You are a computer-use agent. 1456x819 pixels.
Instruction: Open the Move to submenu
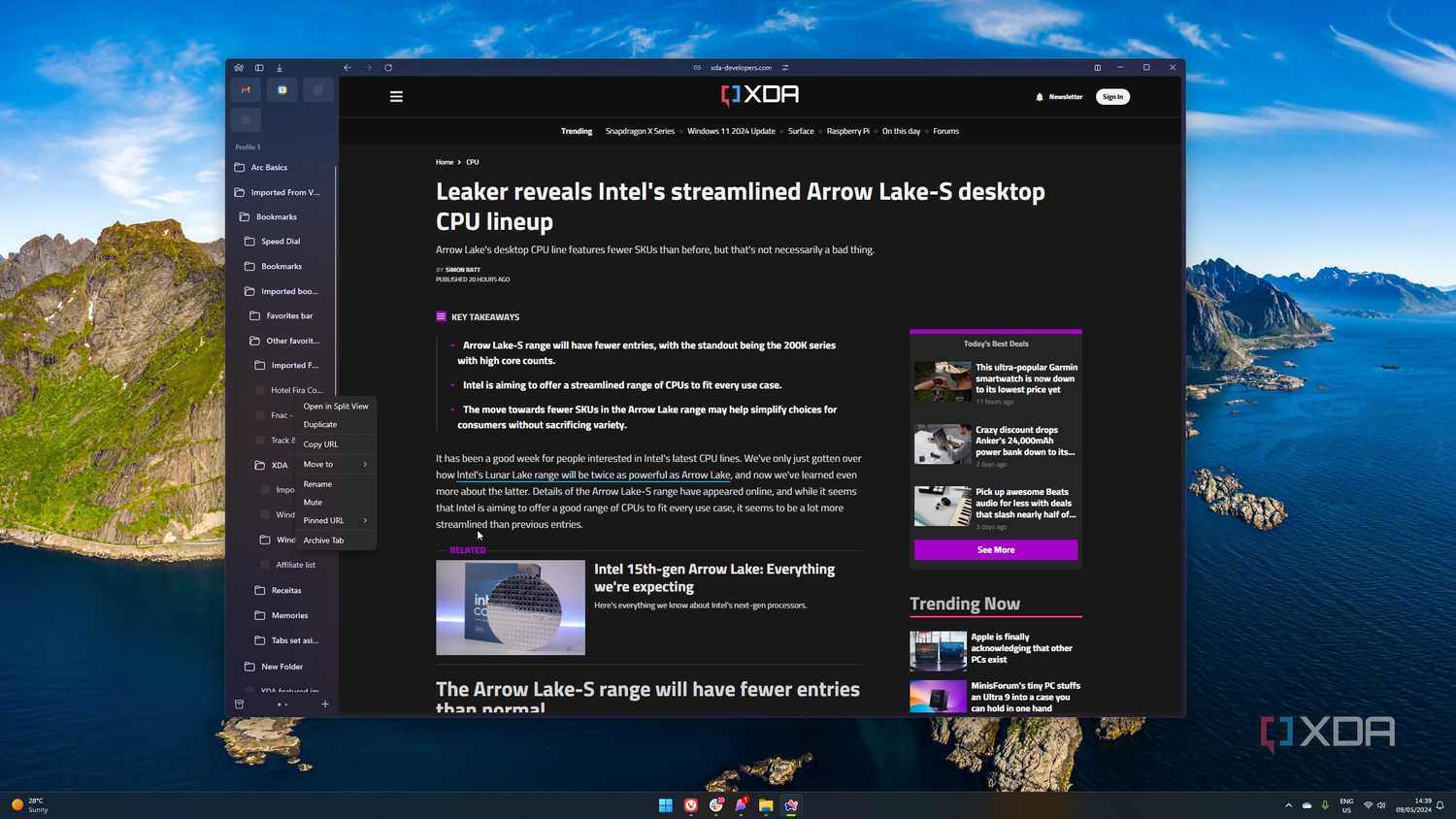point(336,465)
